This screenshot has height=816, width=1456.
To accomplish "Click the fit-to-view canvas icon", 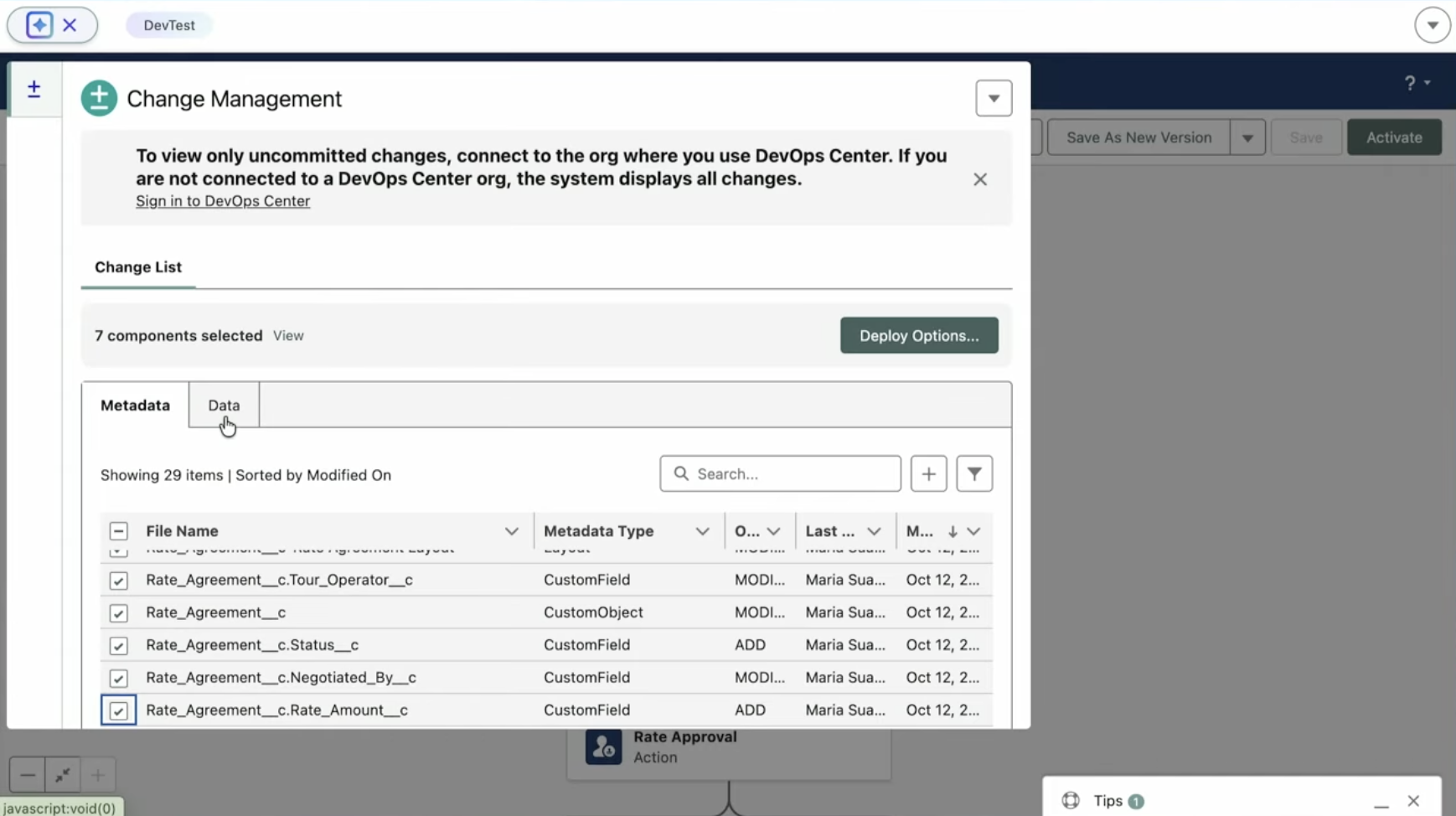I will tap(63, 775).
